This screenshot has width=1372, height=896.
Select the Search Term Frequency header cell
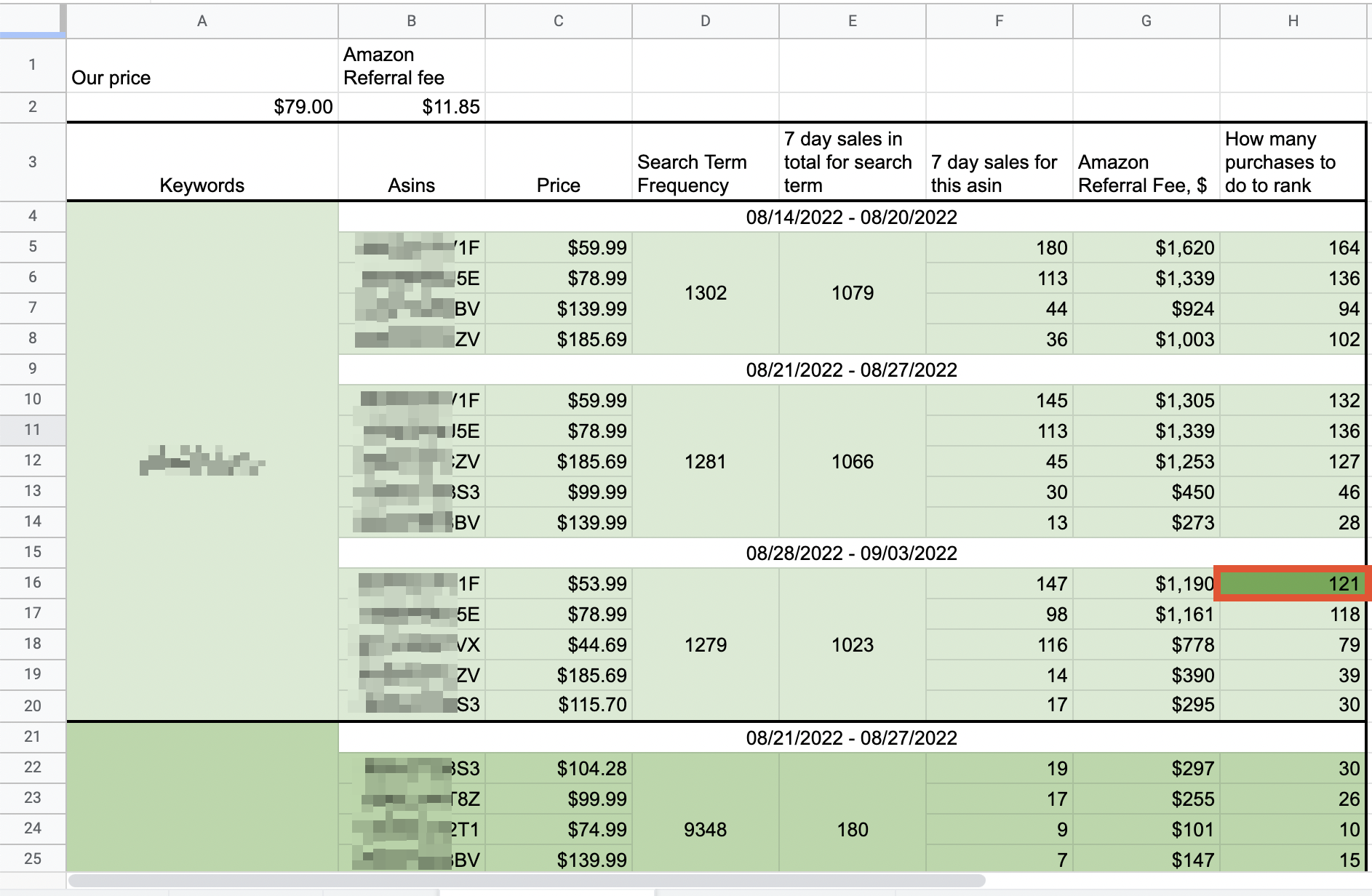(x=705, y=162)
